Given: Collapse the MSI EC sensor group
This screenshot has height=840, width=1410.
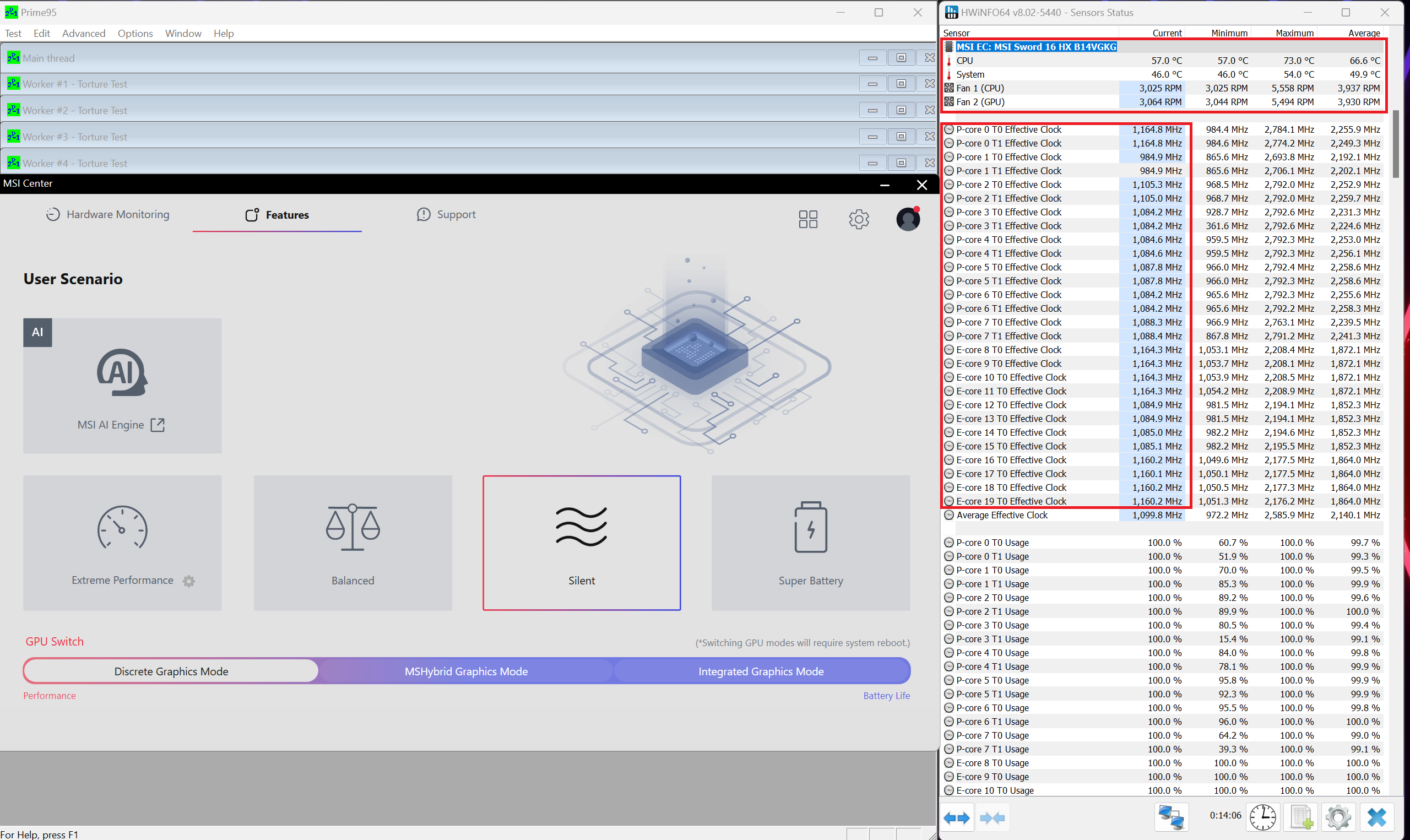Looking at the screenshot, I should (x=949, y=47).
